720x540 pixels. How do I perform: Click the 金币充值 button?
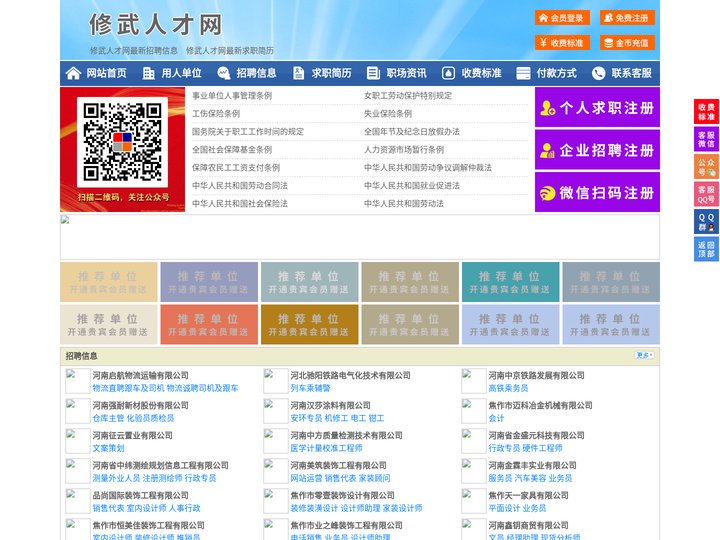point(627,43)
